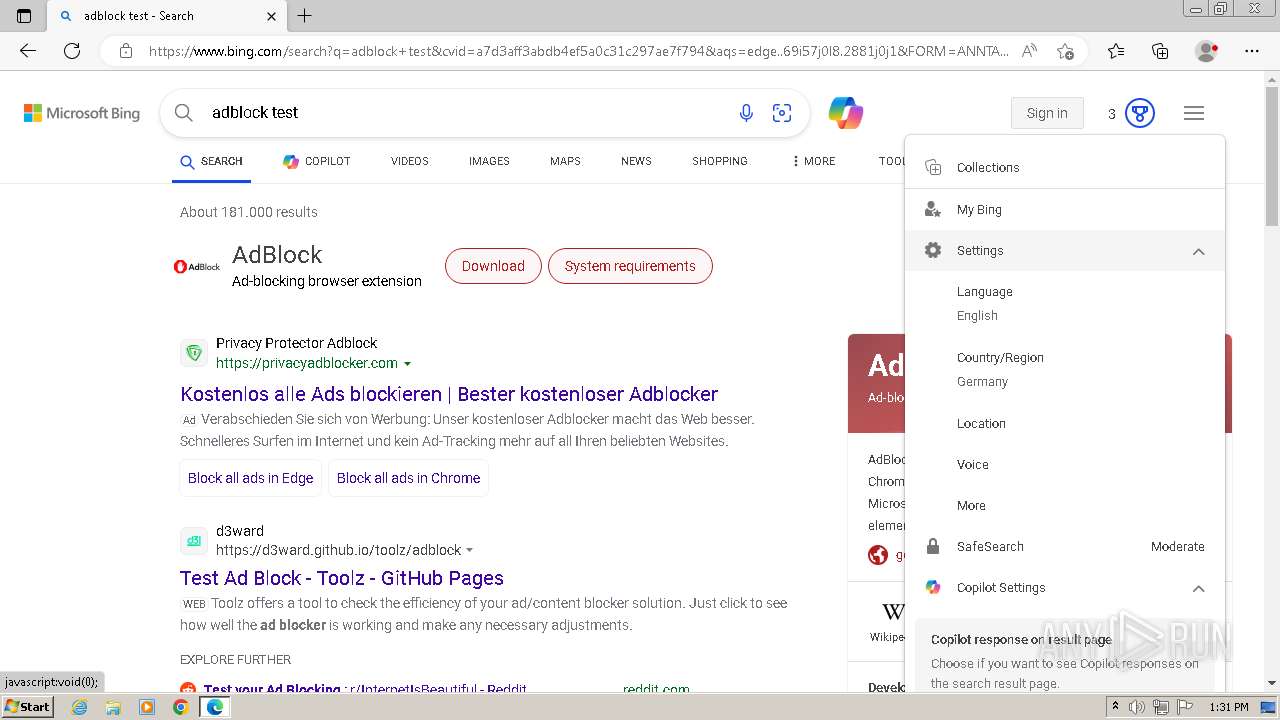Screen dimensions: 1280x720
Task: View site information lock icon
Action: pyautogui.click(x=126, y=51)
